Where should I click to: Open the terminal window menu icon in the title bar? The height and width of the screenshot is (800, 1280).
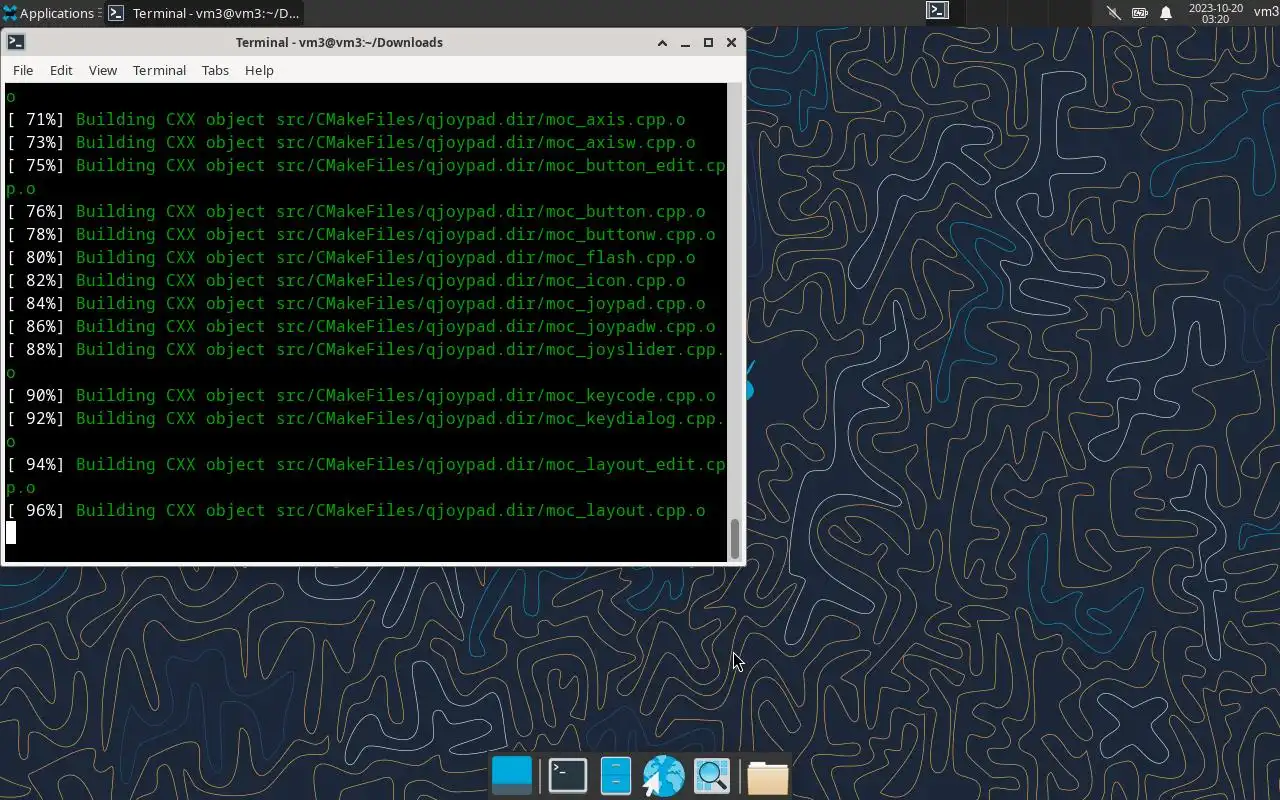click(x=16, y=42)
